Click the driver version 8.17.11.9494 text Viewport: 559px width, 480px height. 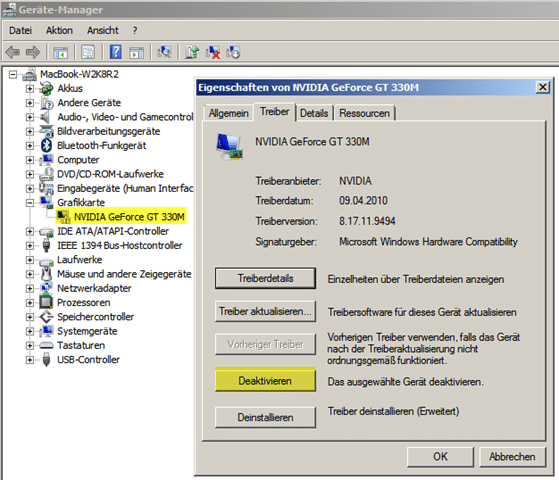coord(367,221)
